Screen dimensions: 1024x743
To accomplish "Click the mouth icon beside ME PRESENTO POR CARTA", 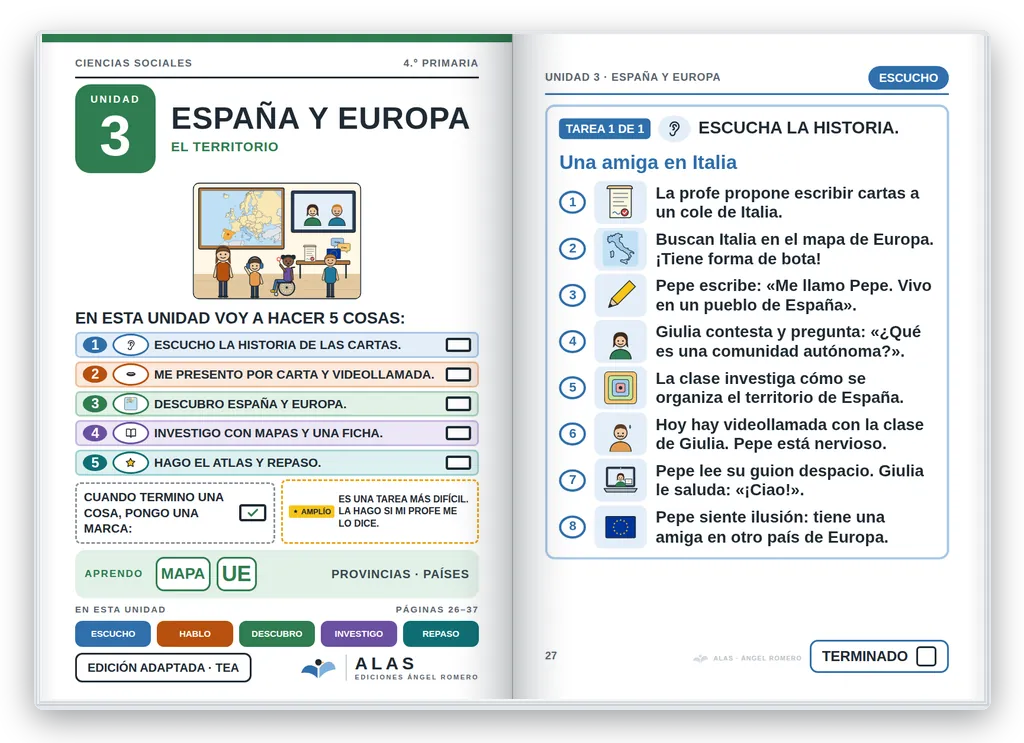I will coord(131,374).
